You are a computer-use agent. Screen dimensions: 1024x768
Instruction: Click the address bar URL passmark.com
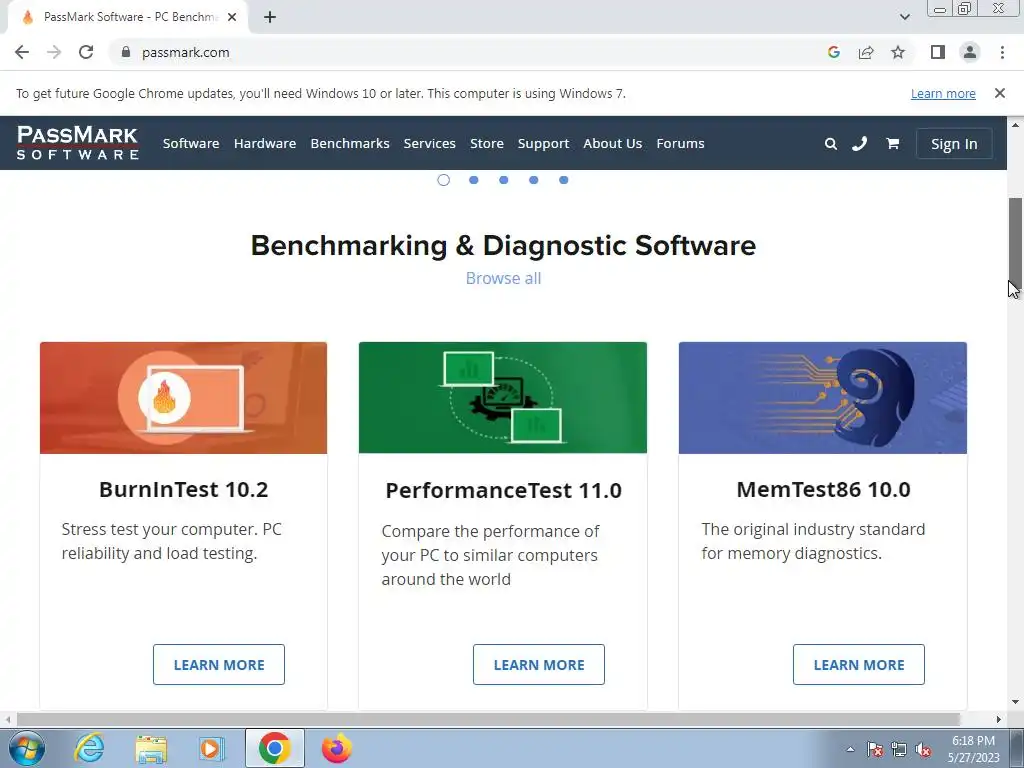click(185, 52)
